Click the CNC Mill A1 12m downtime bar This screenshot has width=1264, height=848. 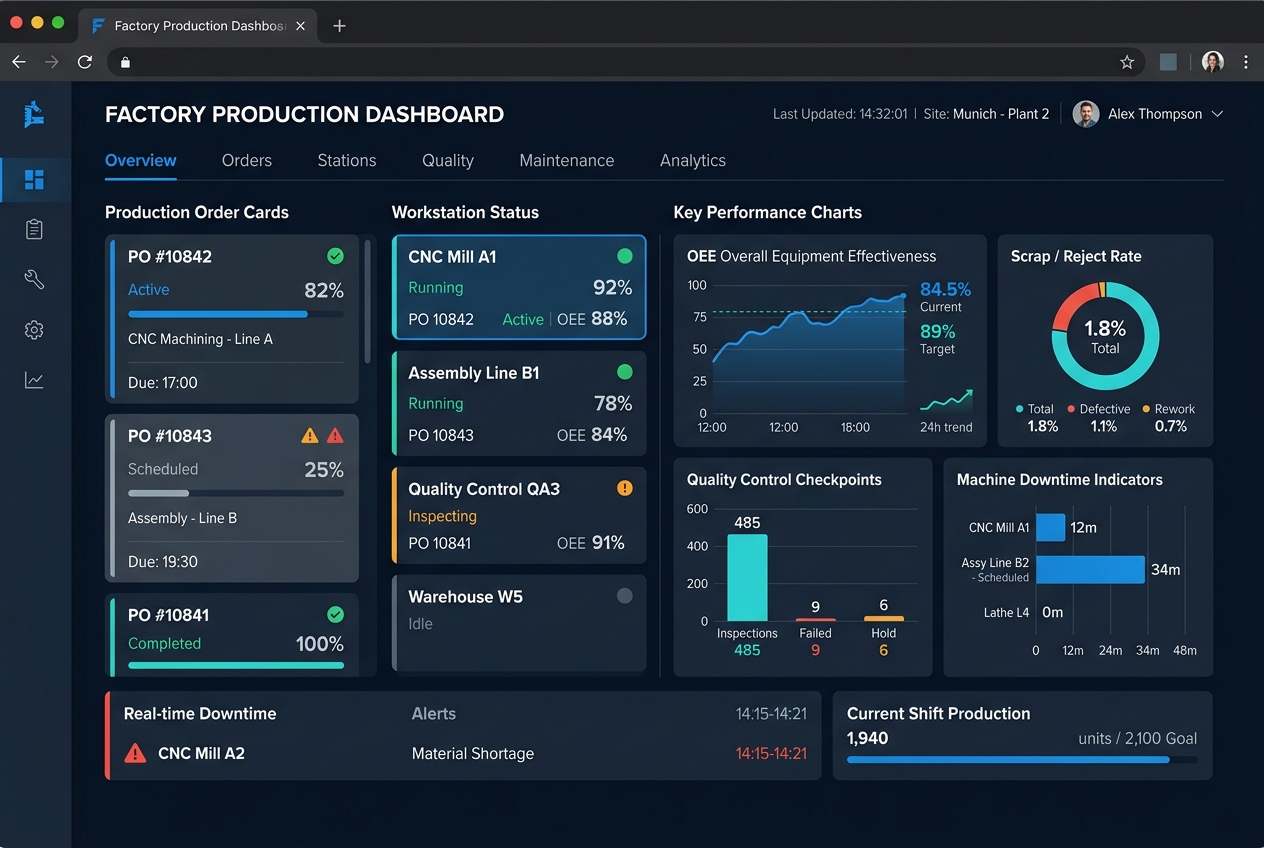tap(1050, 527)
